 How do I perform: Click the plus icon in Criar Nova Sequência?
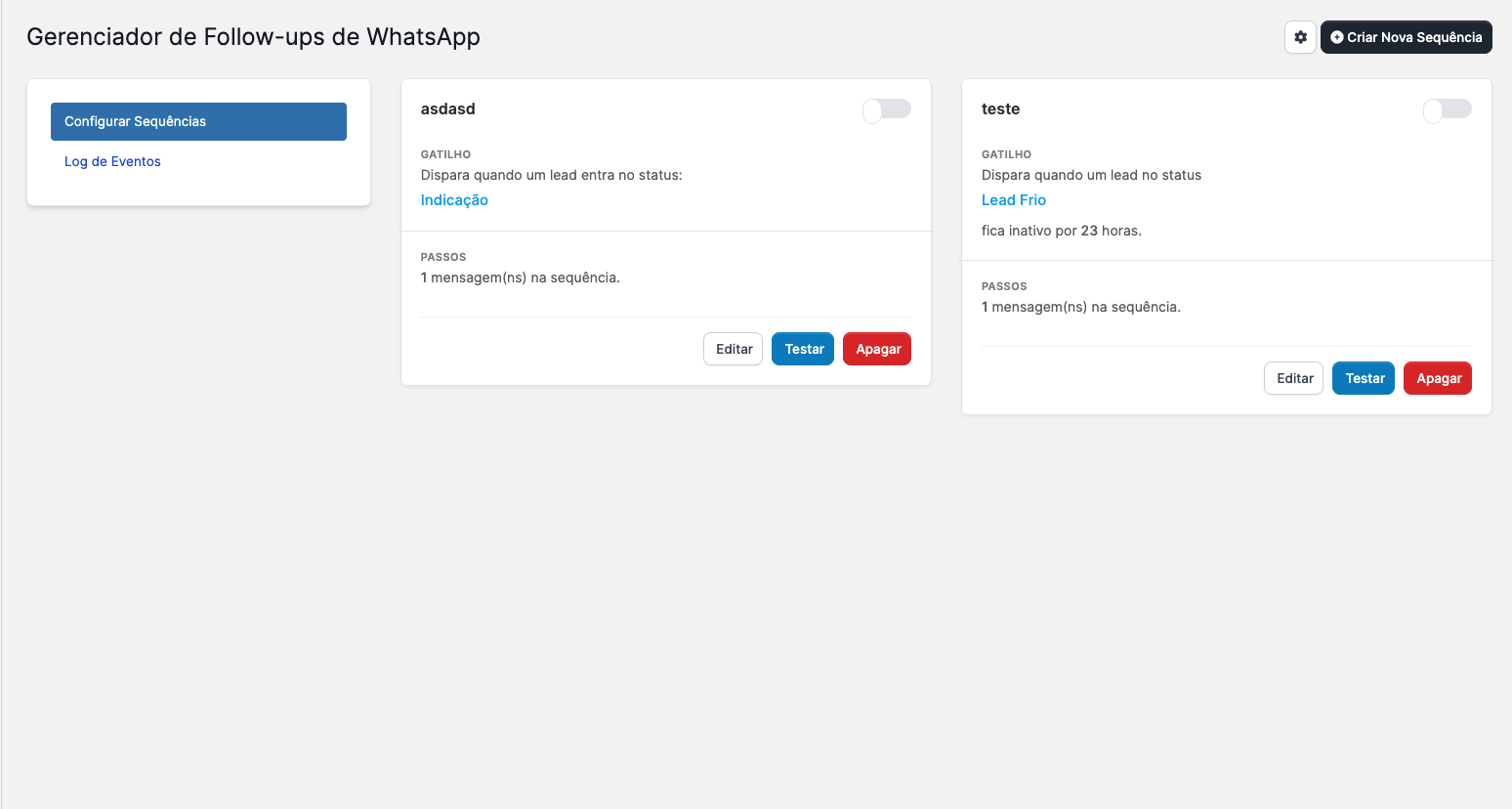point(1336,36)
